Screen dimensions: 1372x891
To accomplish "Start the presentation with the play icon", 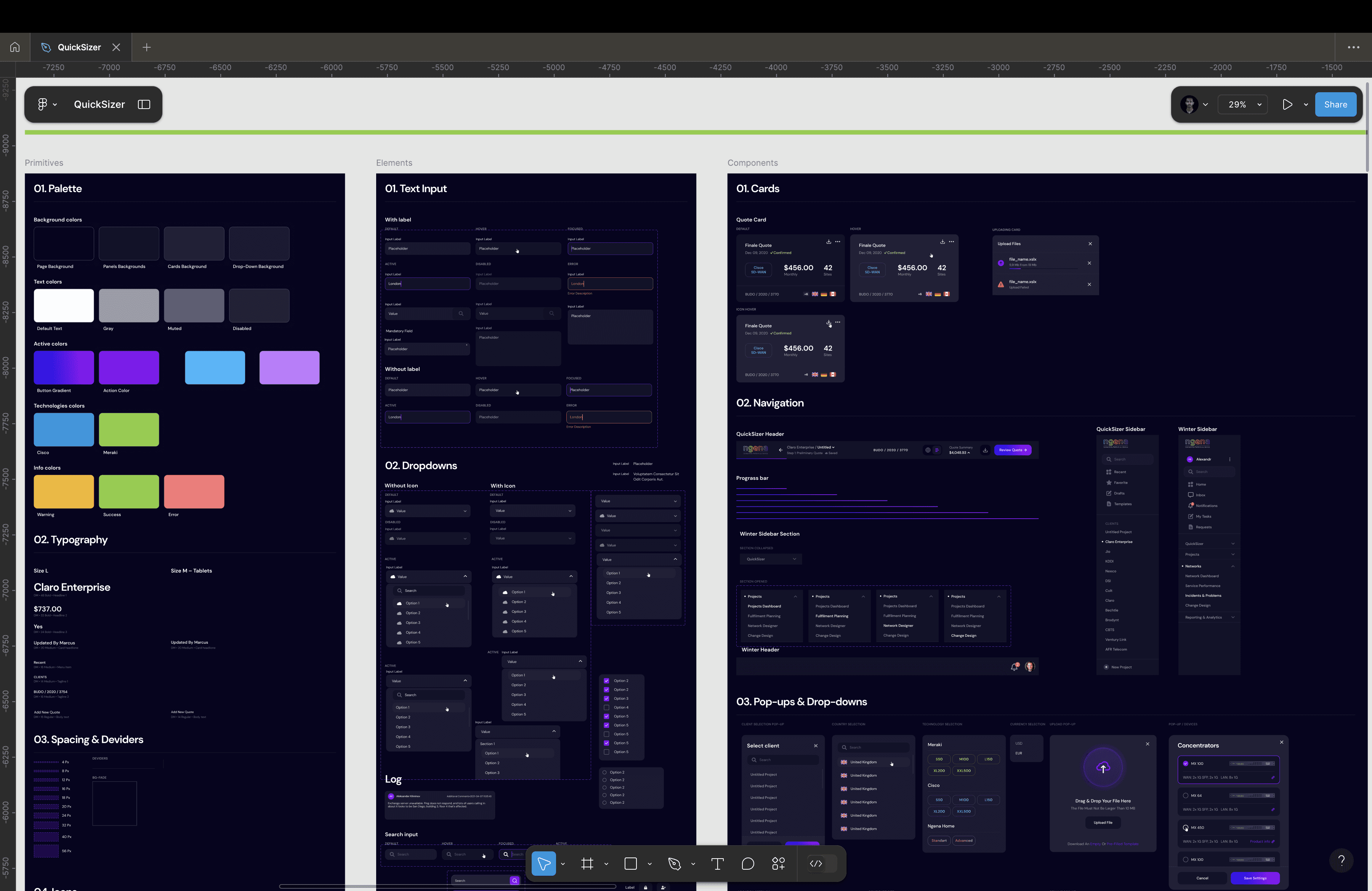I will tap(1287, 104).
